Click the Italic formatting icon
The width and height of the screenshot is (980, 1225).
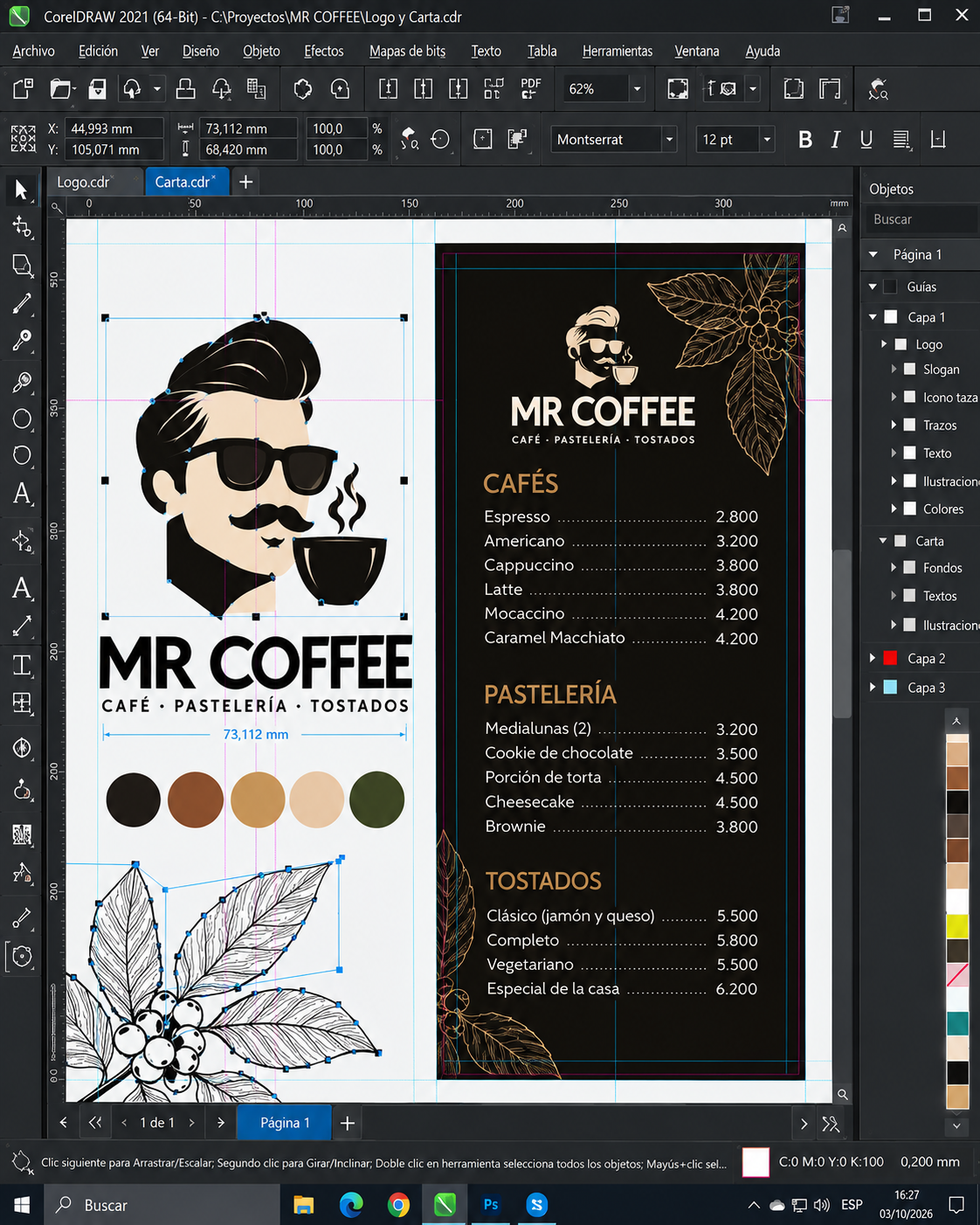click(836, 140)
